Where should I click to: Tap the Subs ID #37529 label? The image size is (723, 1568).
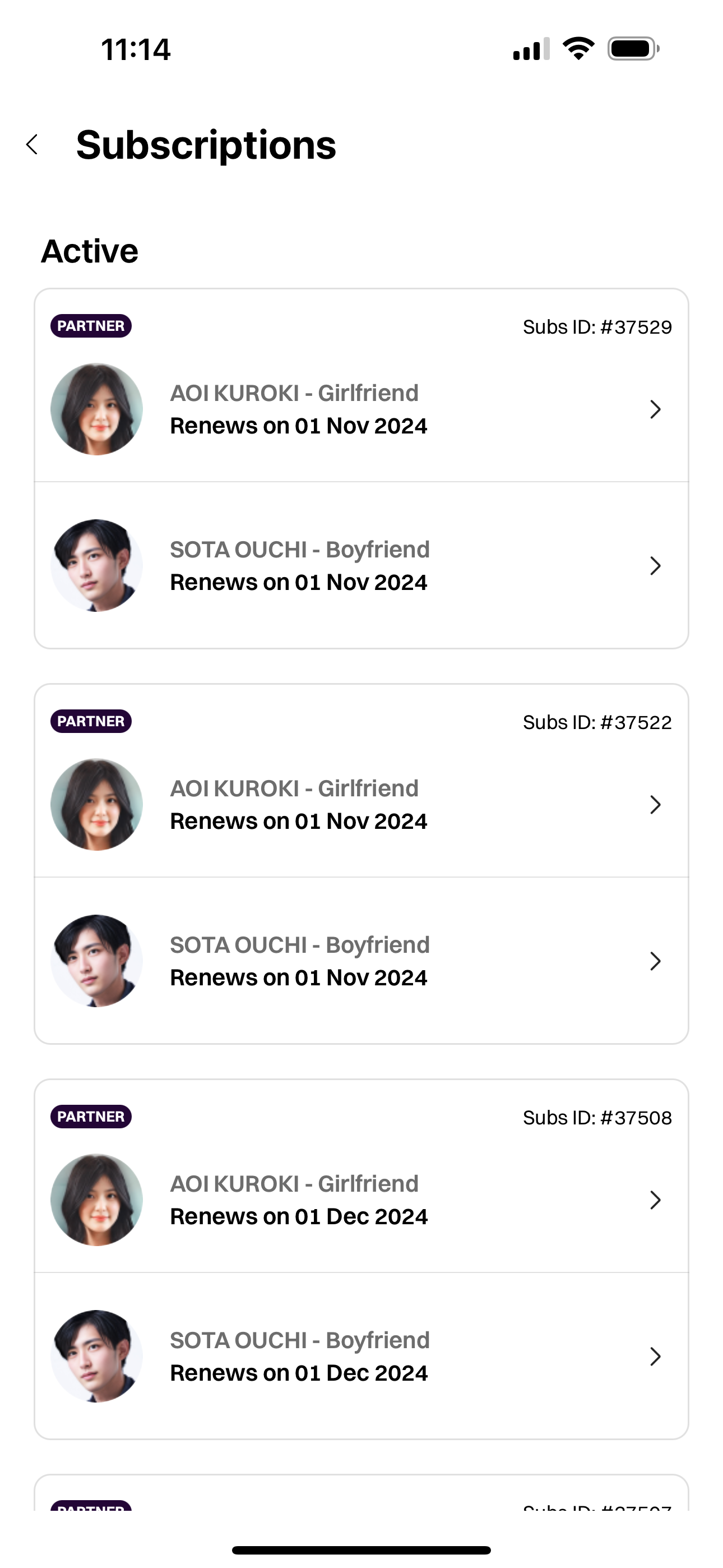(x=597, y=327)
